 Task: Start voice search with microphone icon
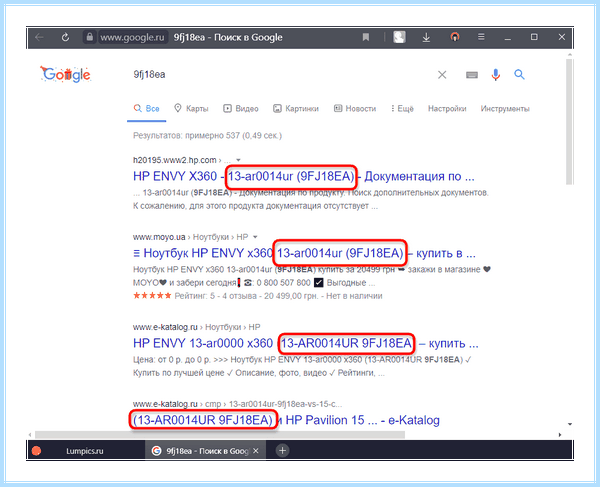pos(496,75)
